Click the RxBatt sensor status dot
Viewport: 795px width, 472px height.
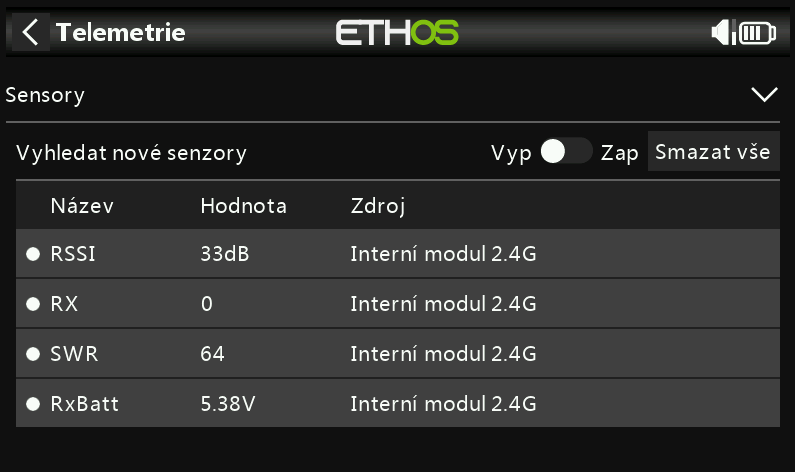[x=32, y=404]
